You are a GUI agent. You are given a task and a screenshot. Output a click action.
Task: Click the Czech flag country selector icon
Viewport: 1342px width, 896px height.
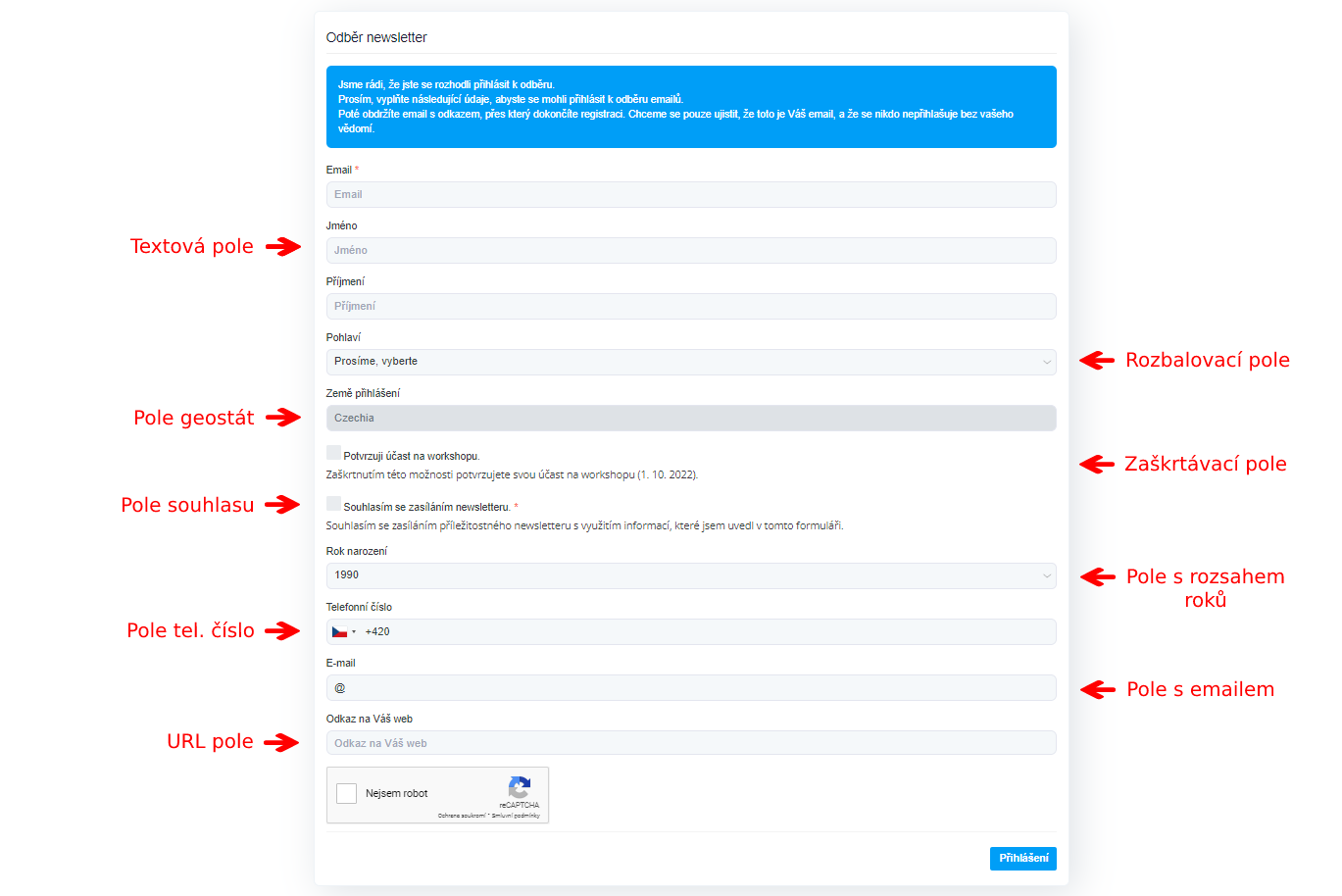[339, 632]
